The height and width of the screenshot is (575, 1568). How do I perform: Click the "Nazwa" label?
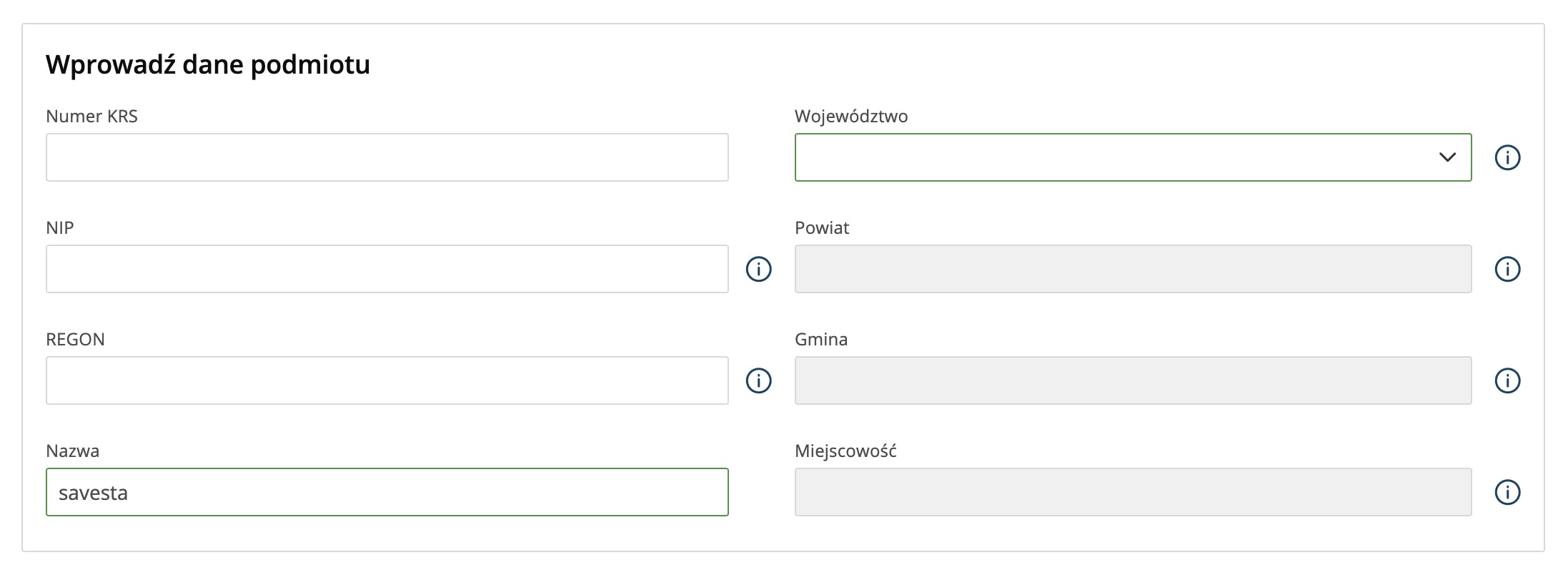point(72,451)
